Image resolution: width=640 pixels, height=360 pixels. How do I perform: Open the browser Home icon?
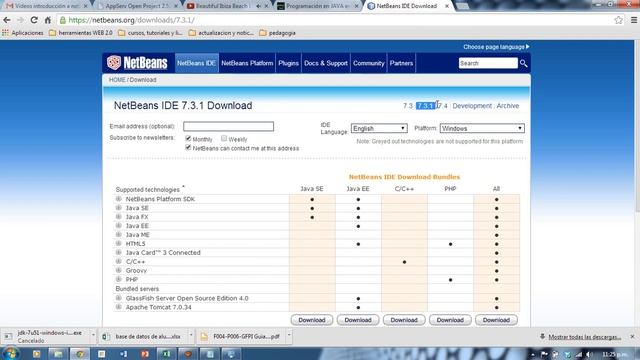tap(48, 20)
